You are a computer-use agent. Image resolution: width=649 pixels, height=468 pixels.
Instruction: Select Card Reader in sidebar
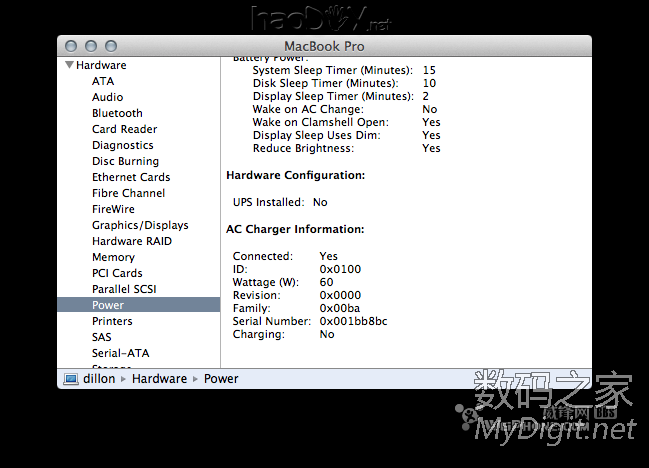click(x=124, y=129)
